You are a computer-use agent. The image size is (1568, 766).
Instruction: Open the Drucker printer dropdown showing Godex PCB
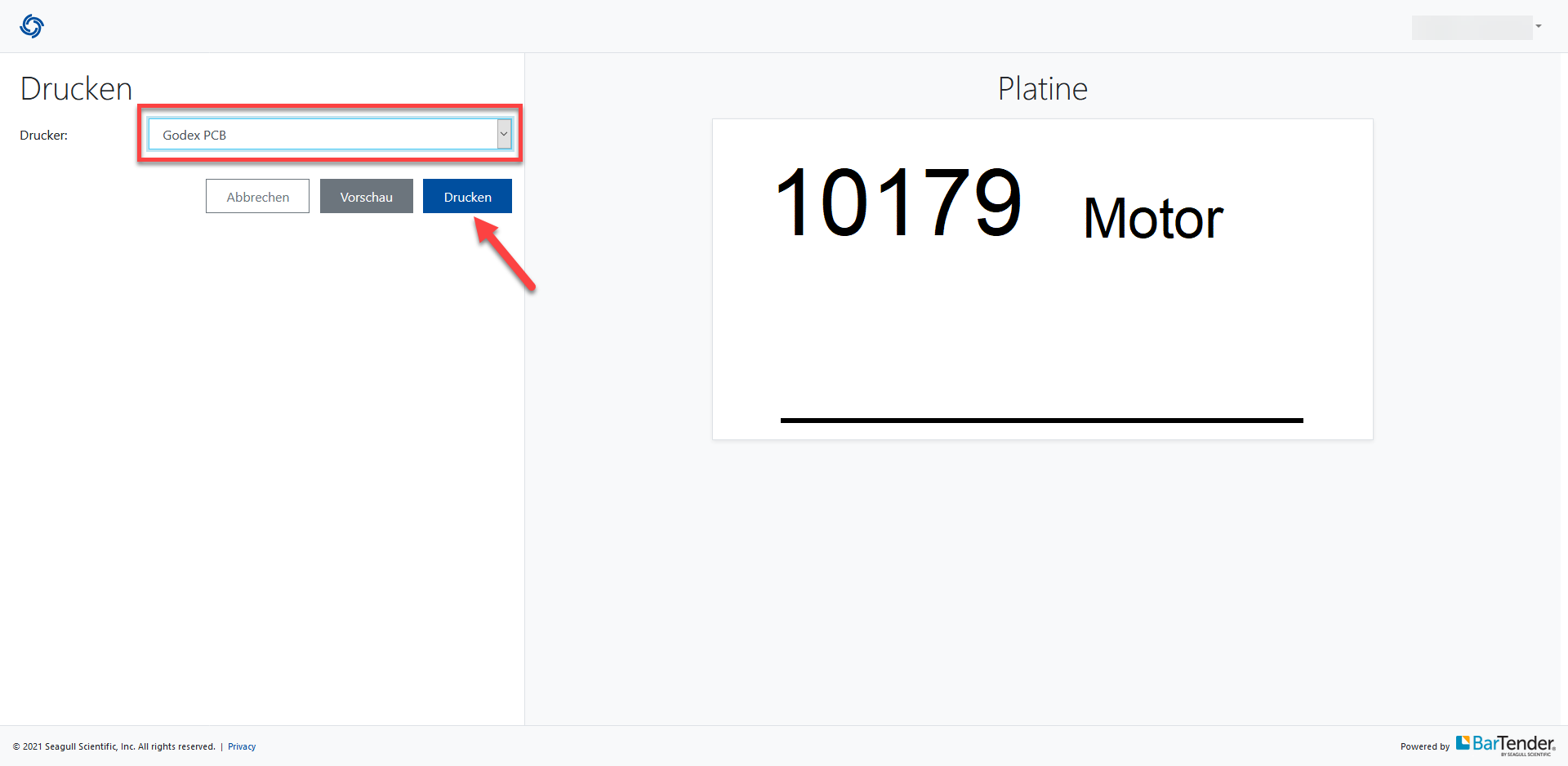click(323, 135)
